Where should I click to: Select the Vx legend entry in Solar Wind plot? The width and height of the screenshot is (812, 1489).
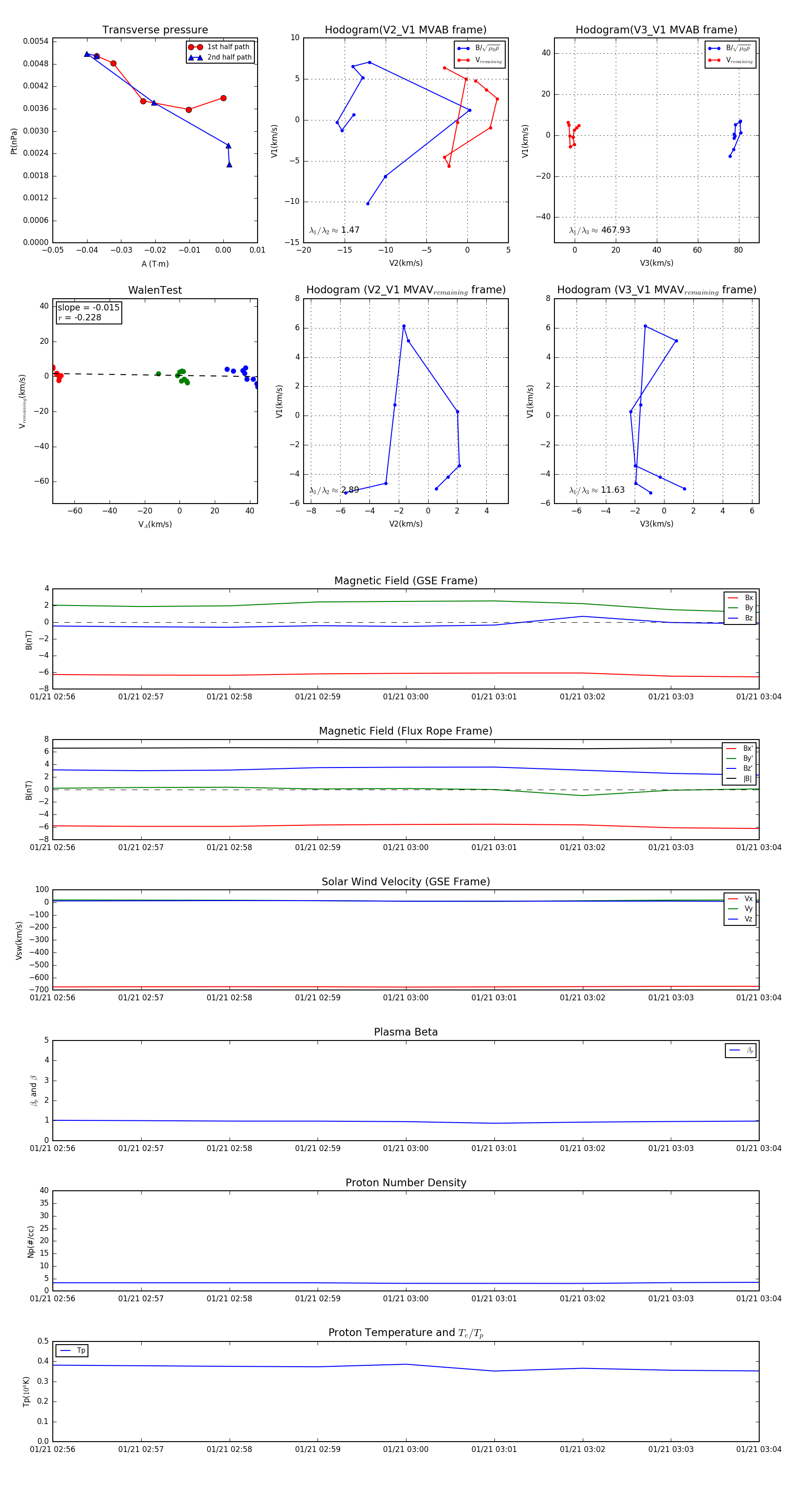coord(740,899)
